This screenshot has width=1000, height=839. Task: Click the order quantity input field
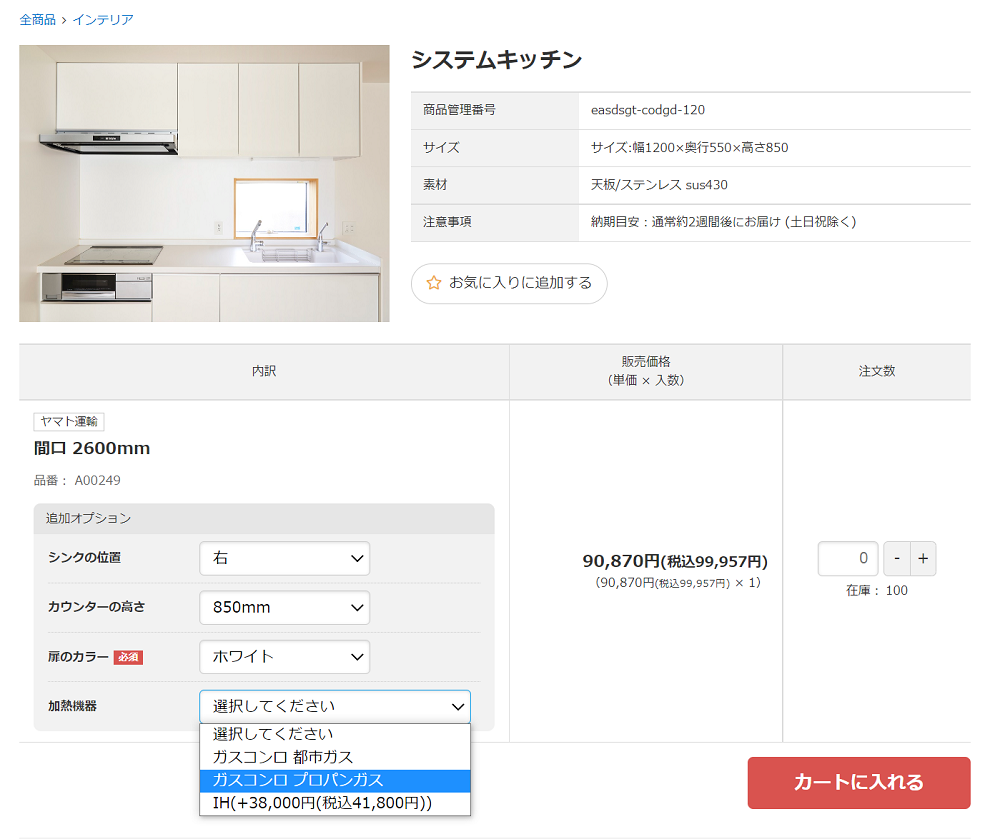point(848,558)
